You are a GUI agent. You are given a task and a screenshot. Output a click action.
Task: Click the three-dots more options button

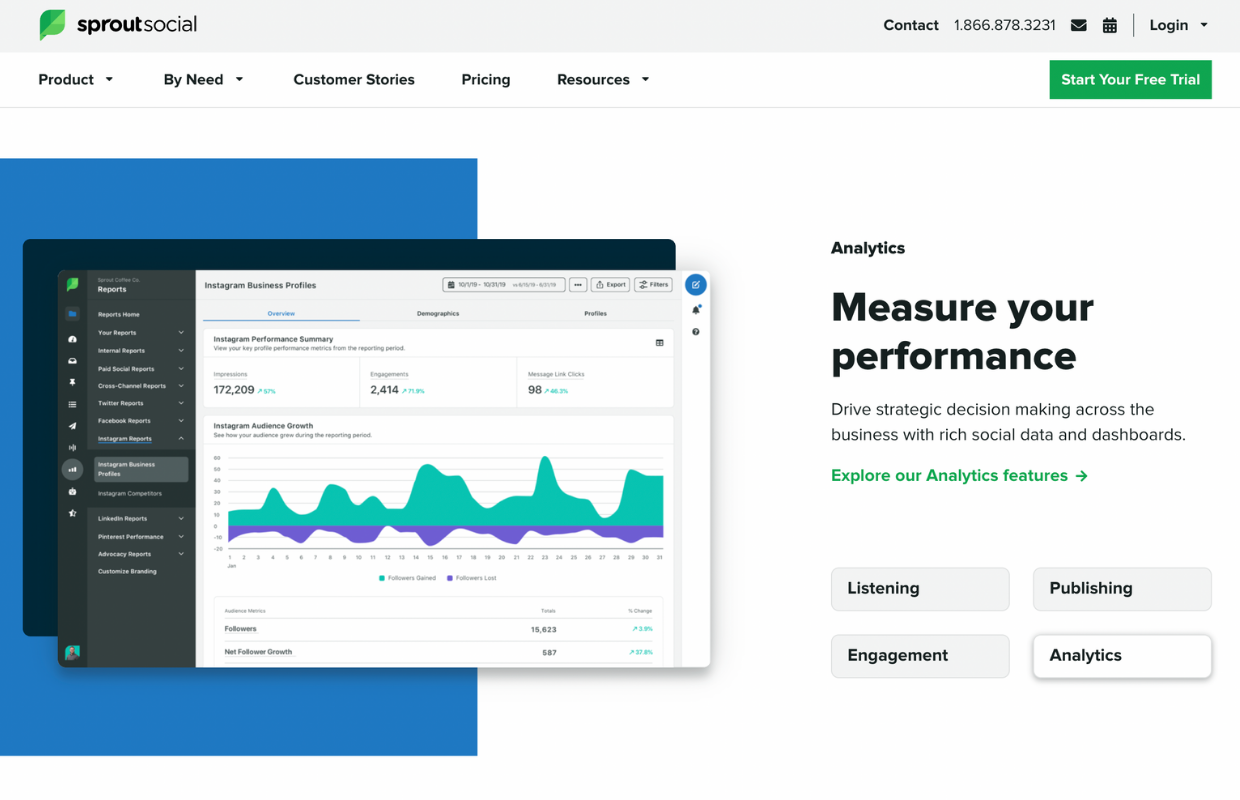pos(578,285)
